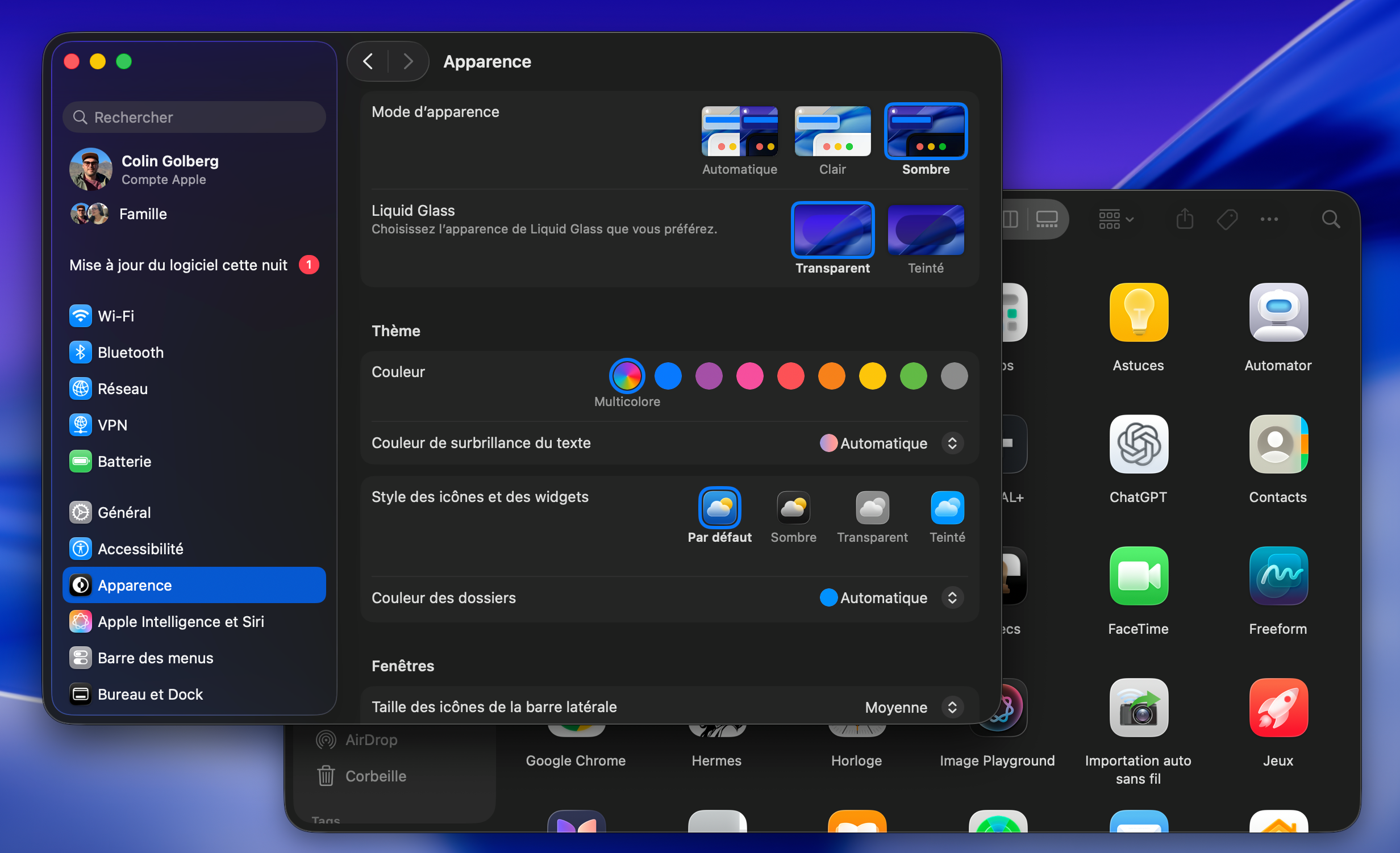This screenshot has width=1400, height=853.
Task: Click the Rechercher search field
Action: (194, 117)
